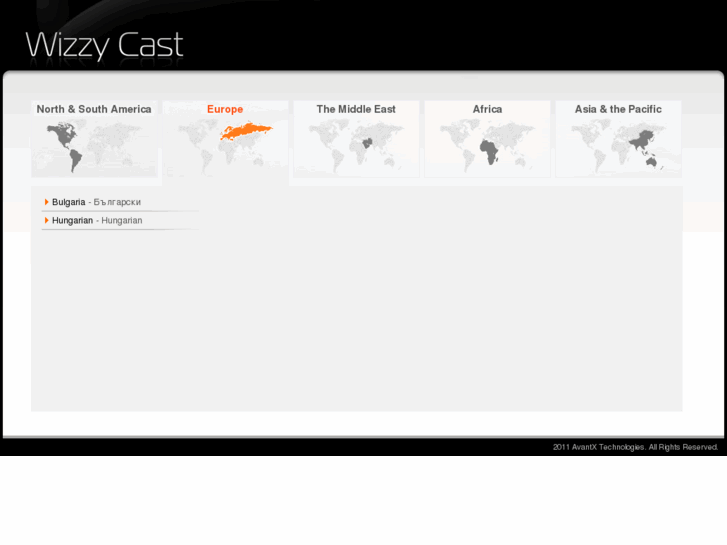Viewport: 727px width, 545px height.
Task: Click the Middle East map image
Action: tap(356, 146)
